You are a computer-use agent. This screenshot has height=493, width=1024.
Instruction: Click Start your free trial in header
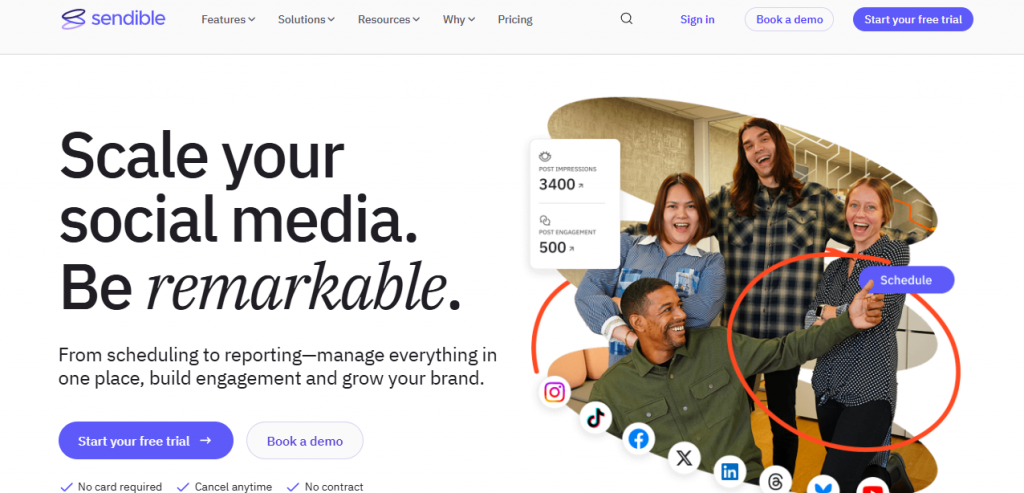913,20
